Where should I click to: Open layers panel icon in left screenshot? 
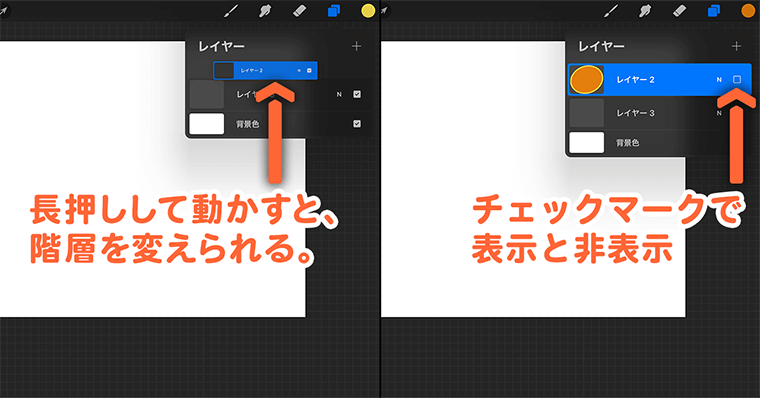pos(334,11)
